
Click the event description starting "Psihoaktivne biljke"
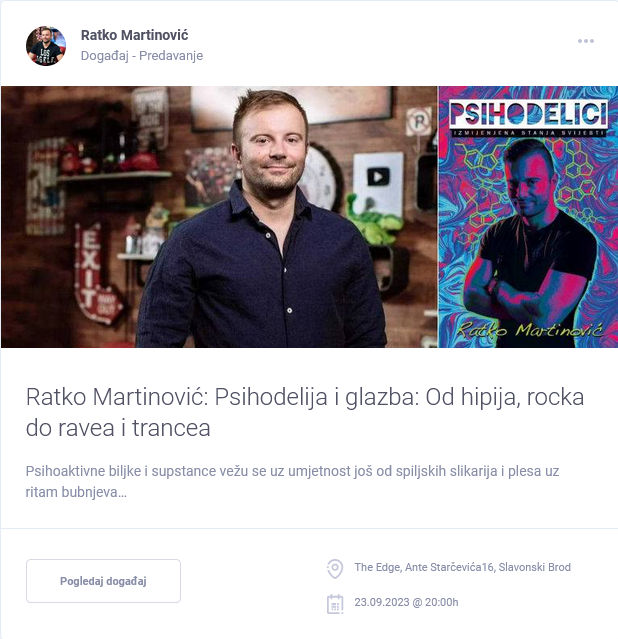292,481
